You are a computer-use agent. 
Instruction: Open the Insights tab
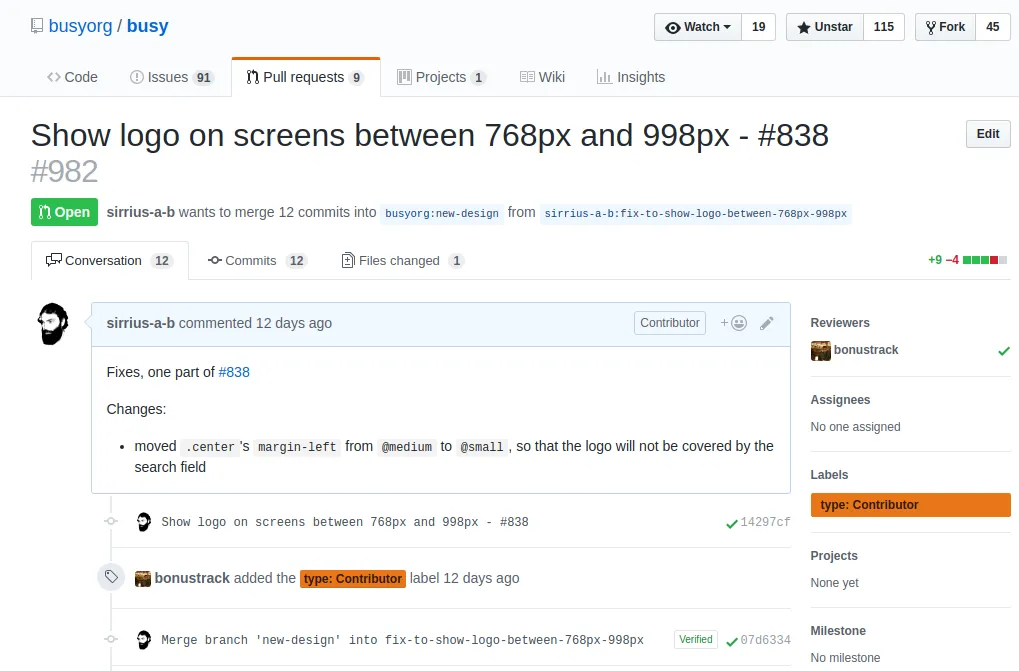tap(631, 77)
